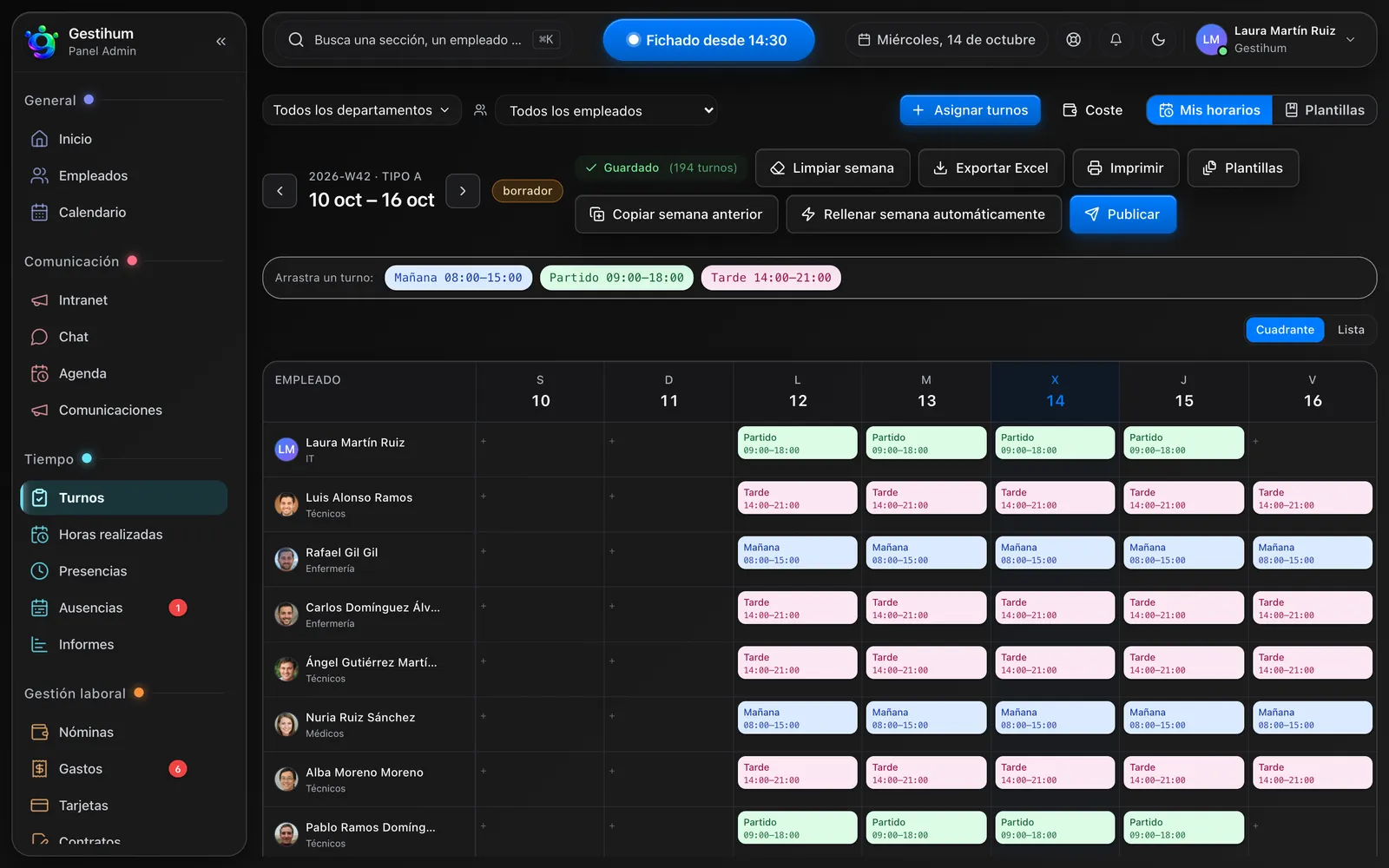
Task: Click the Fichado desde 14:30 button
Action: coord(708,40)
